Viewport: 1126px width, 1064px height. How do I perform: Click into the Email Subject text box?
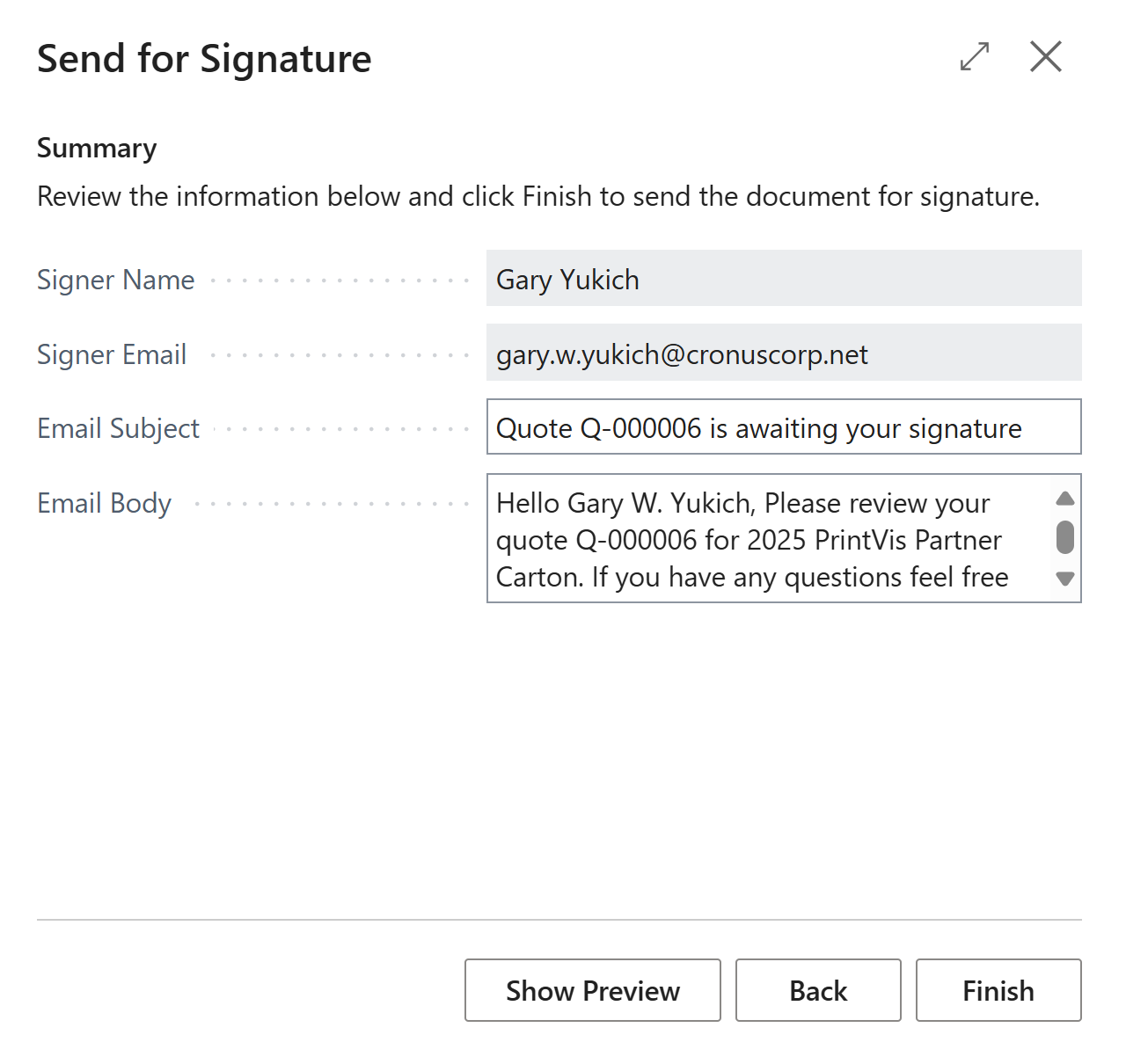click(x=784, y=427)
